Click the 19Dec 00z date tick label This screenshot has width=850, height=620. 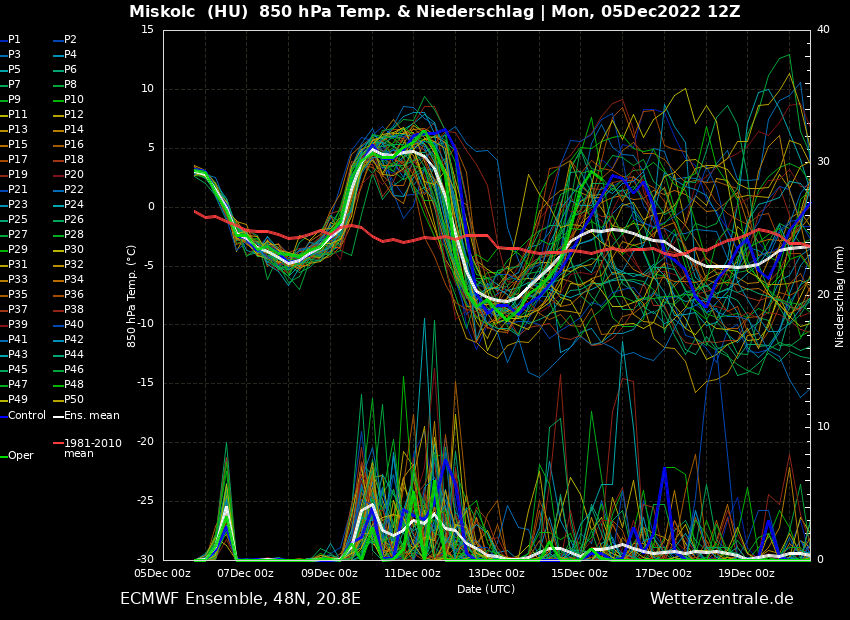tap(746, 573)
